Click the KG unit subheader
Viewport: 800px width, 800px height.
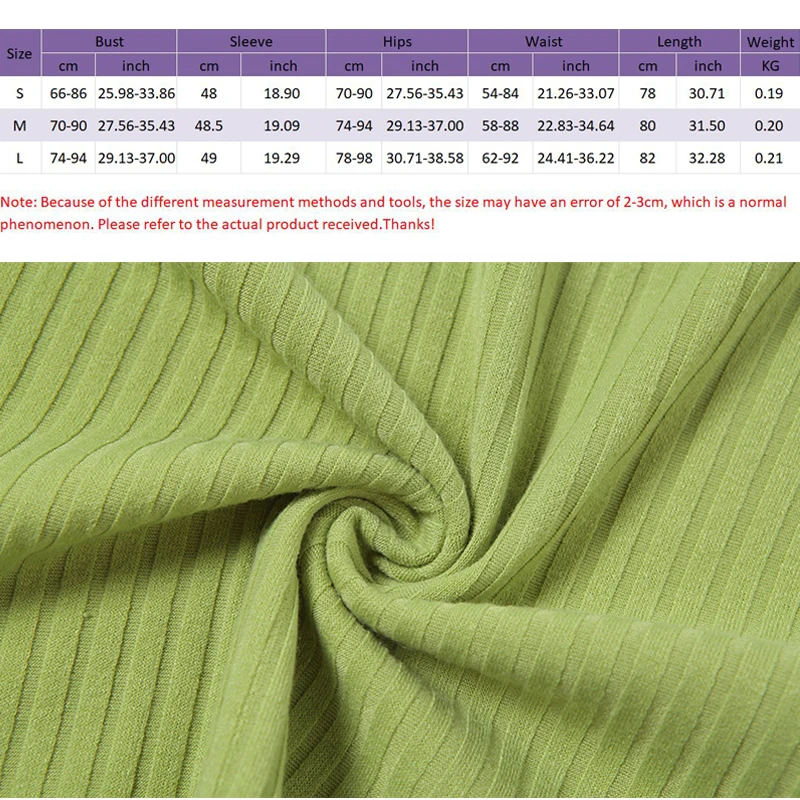click(x=770, y=66)
